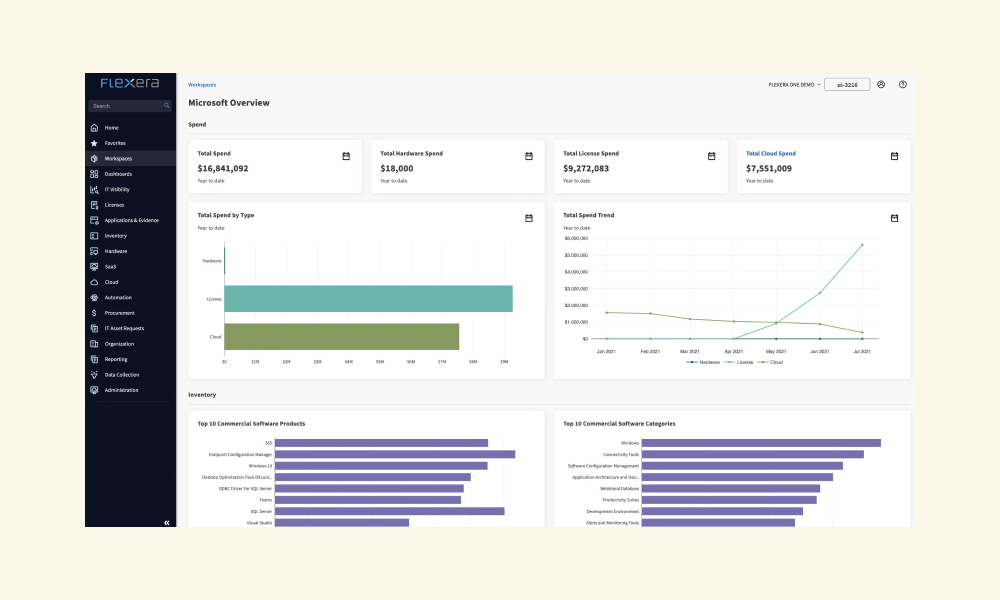This screenshot has width=1000, height=600.
Task: Follow the Workspaces breadcrumb link
Action: point(202,85)
